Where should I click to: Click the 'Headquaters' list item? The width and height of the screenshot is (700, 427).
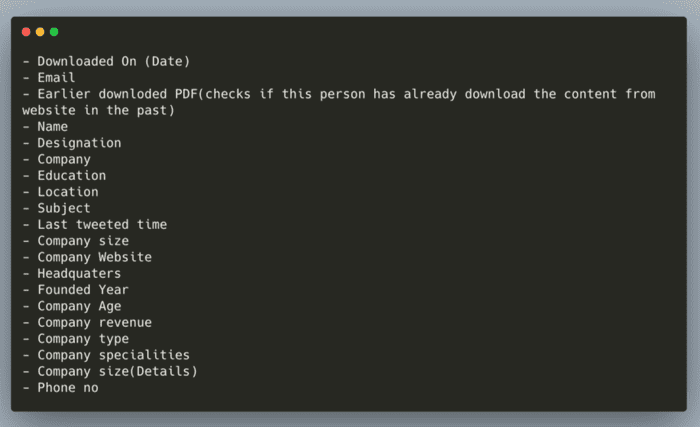click(x=71, y=273)
